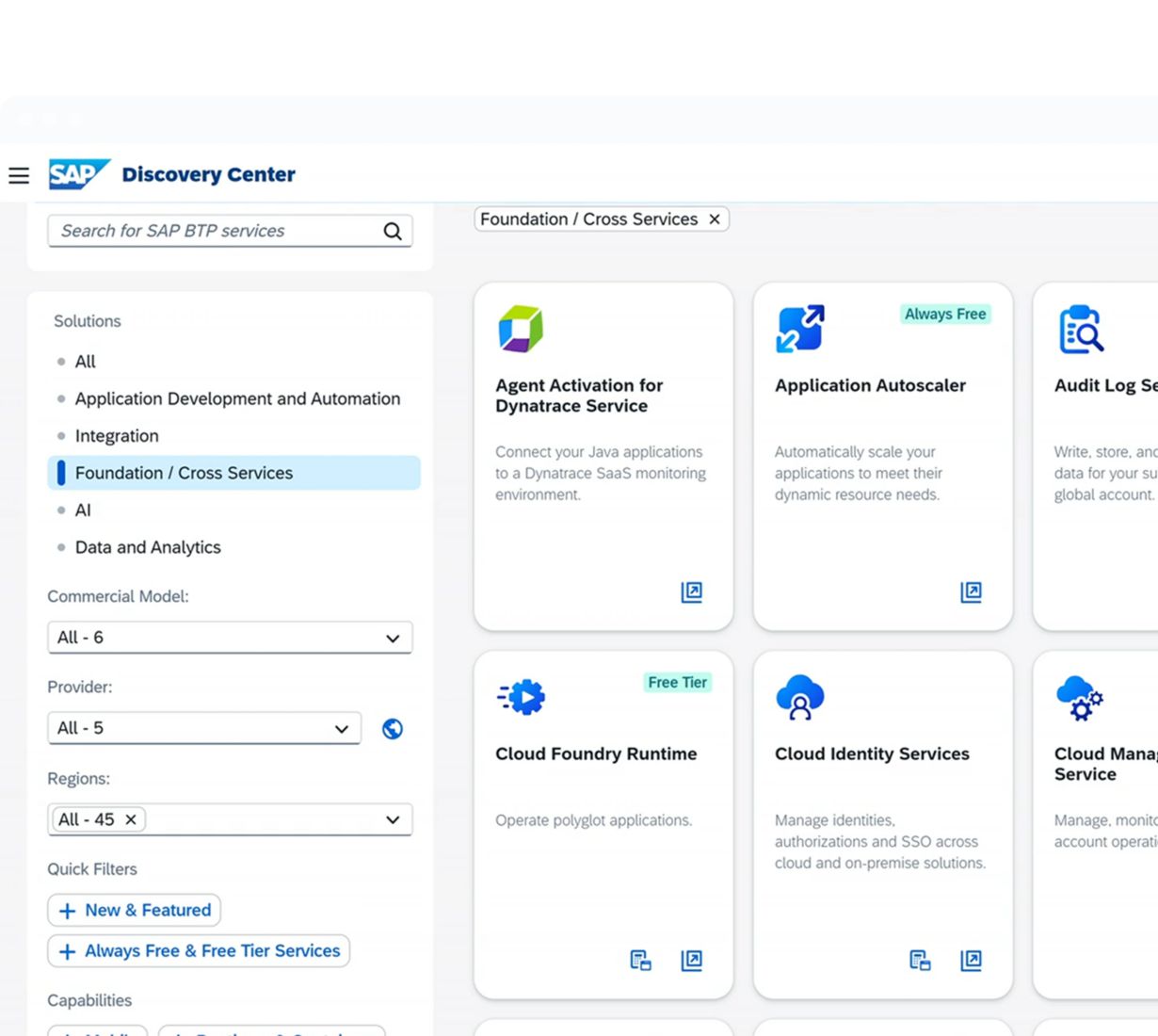Open external link on Application Autoscaler card
The image size is (1158, 1036).
971,591
